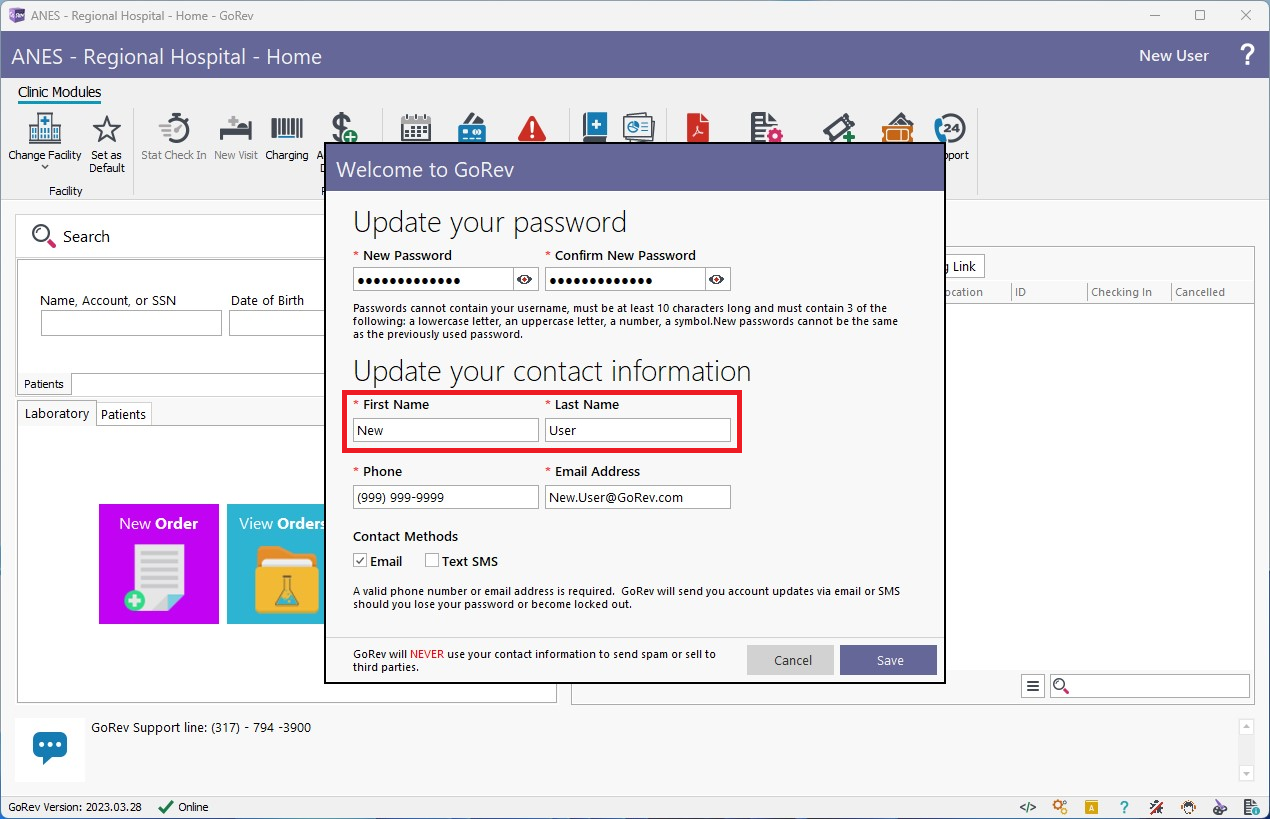
Task: Click the Online status indicator
Action: click(x=184, y=807)
